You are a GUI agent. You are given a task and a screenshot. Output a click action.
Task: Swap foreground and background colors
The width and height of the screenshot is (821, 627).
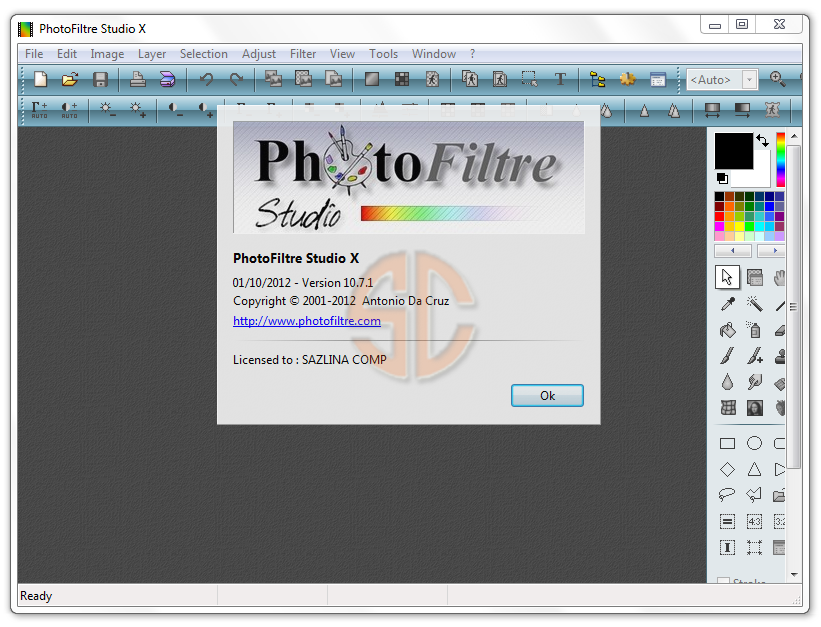coord(763,140)
